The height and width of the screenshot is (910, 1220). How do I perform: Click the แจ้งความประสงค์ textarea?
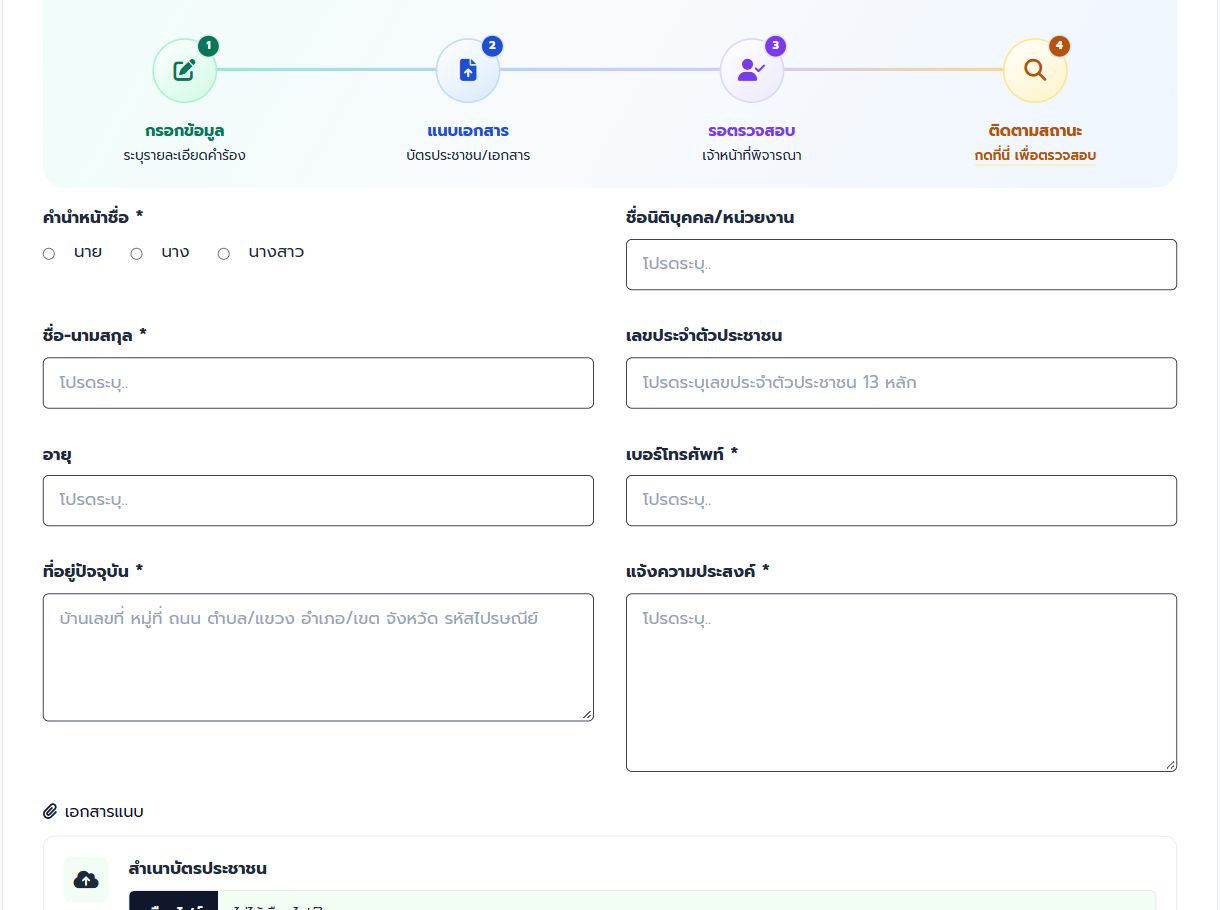pos(901,683)
